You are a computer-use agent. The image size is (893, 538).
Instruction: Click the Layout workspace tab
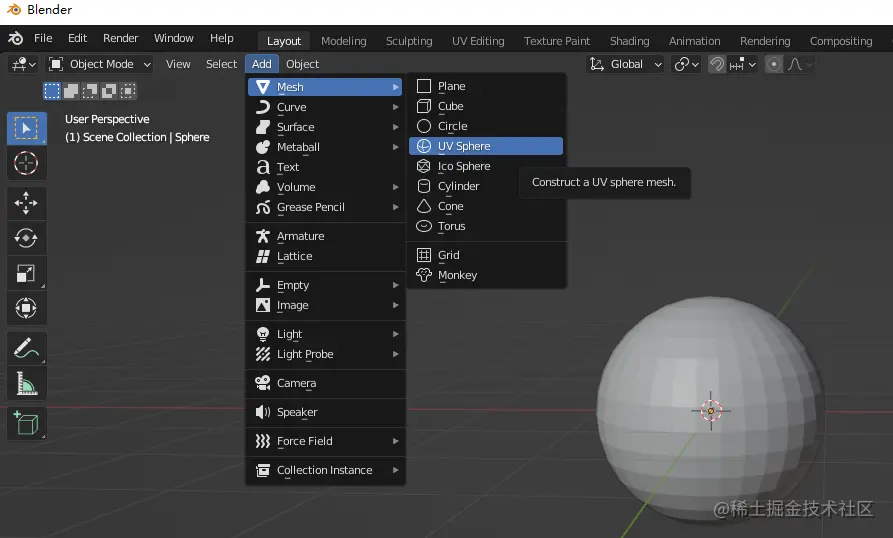click(x=284, y=41)
